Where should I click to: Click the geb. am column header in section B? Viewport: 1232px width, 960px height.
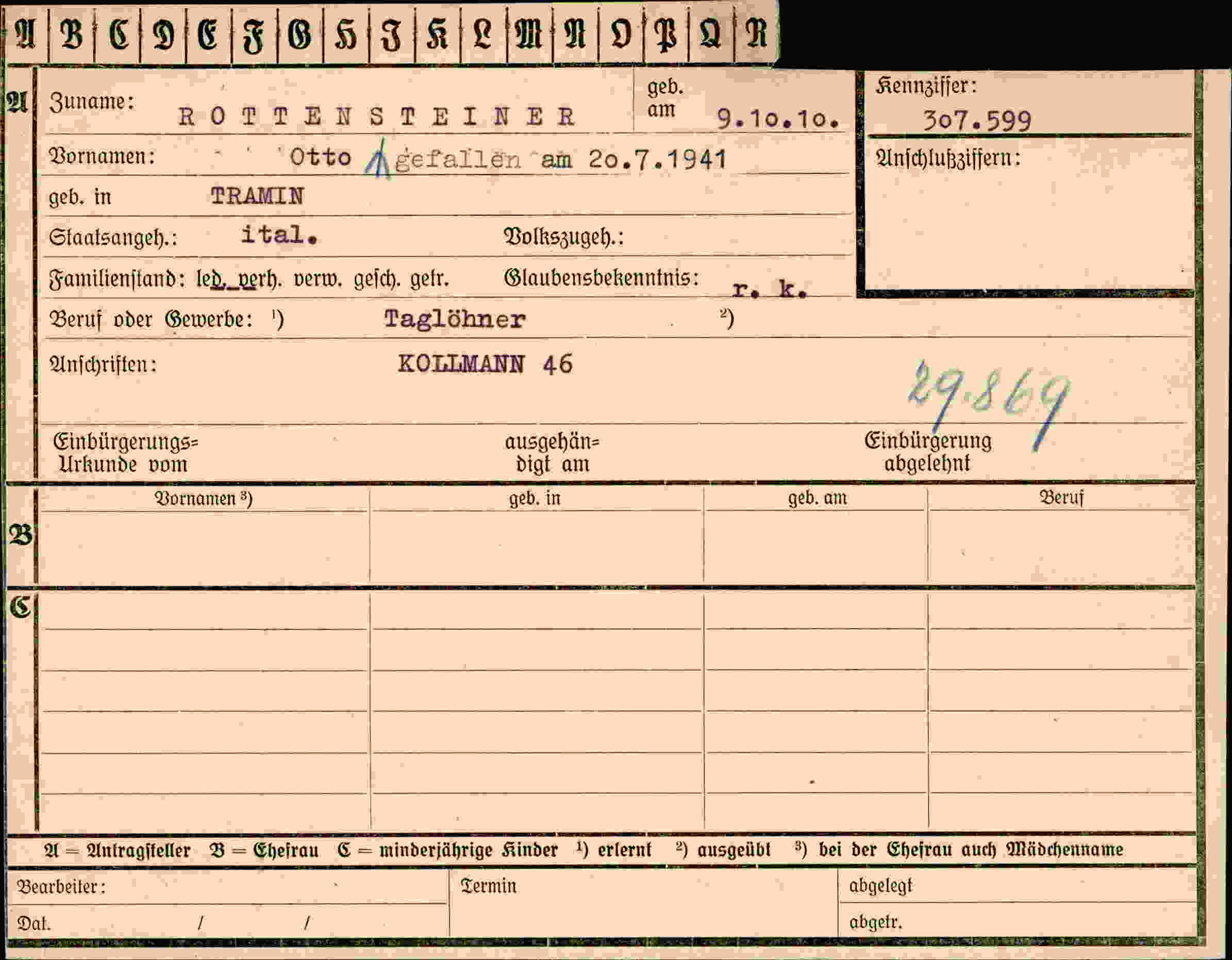coord(818,498)
